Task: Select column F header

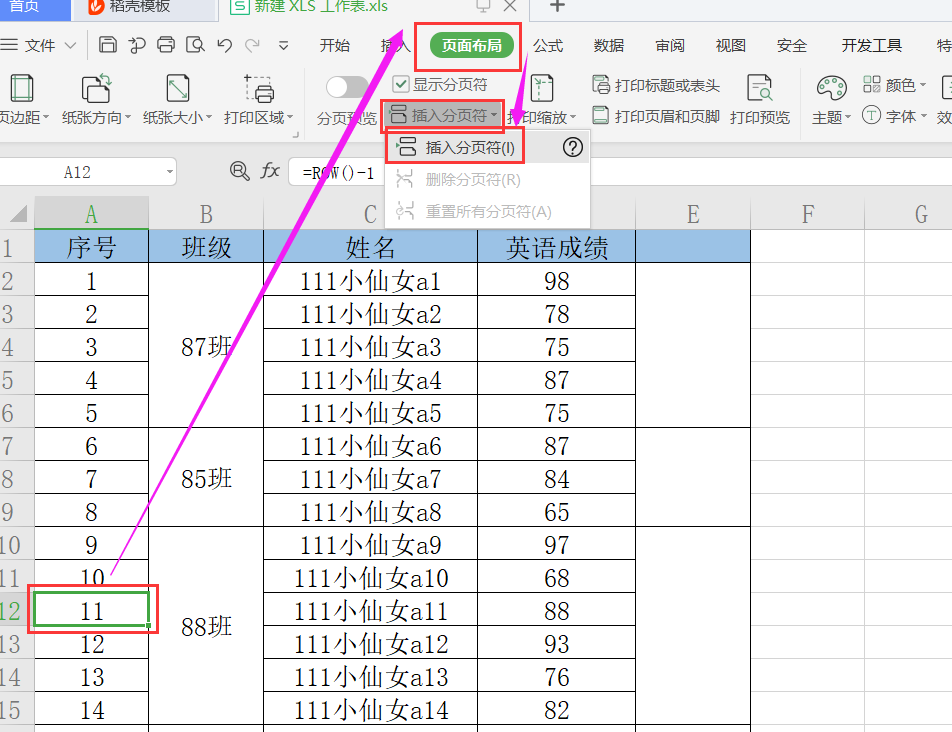Action: pos(808,214)
